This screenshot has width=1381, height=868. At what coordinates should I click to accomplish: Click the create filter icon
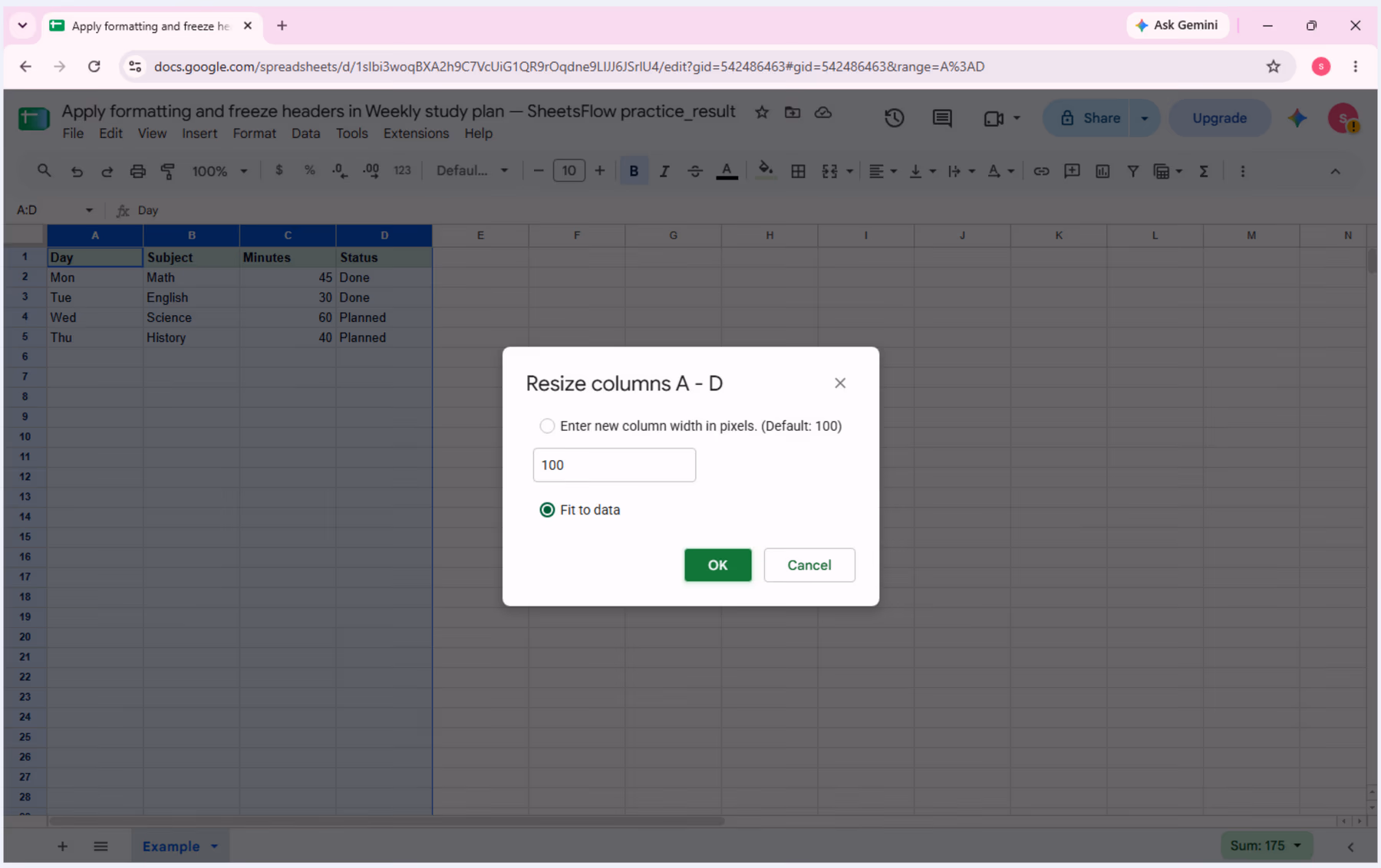[x=1132, y=171]
